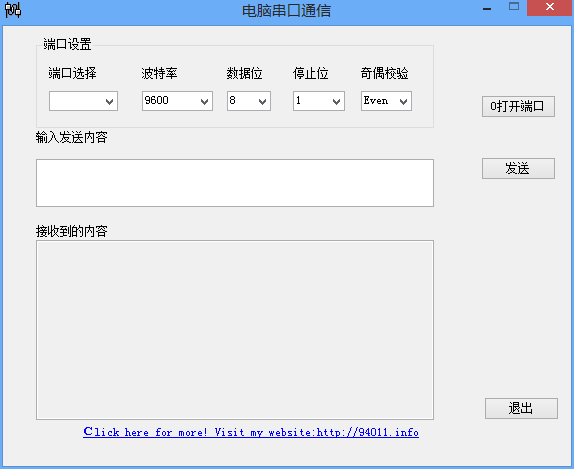Click inside the 接收到的内容 received area
Image resolution: width=574 pixels, height=469 pixels.
pyautogui.click(x=235, y=330)
